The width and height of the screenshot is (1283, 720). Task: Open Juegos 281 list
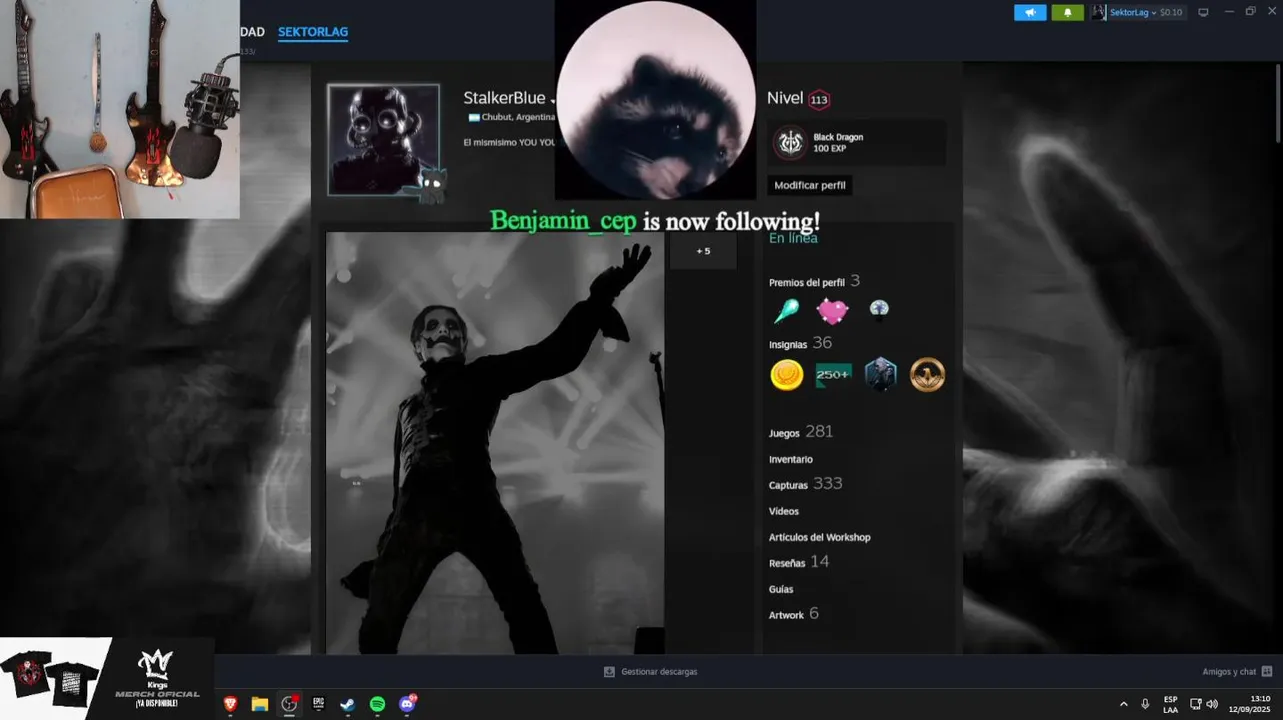click(x=801, y=432)
